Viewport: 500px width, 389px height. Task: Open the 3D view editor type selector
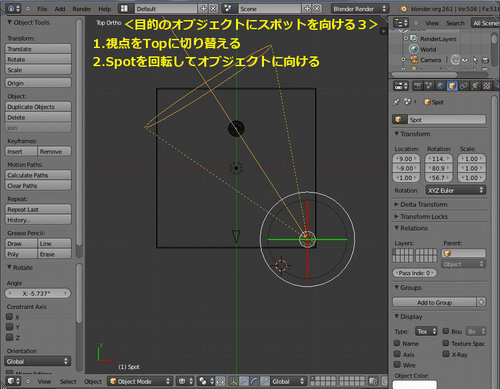tap(13, 381)
